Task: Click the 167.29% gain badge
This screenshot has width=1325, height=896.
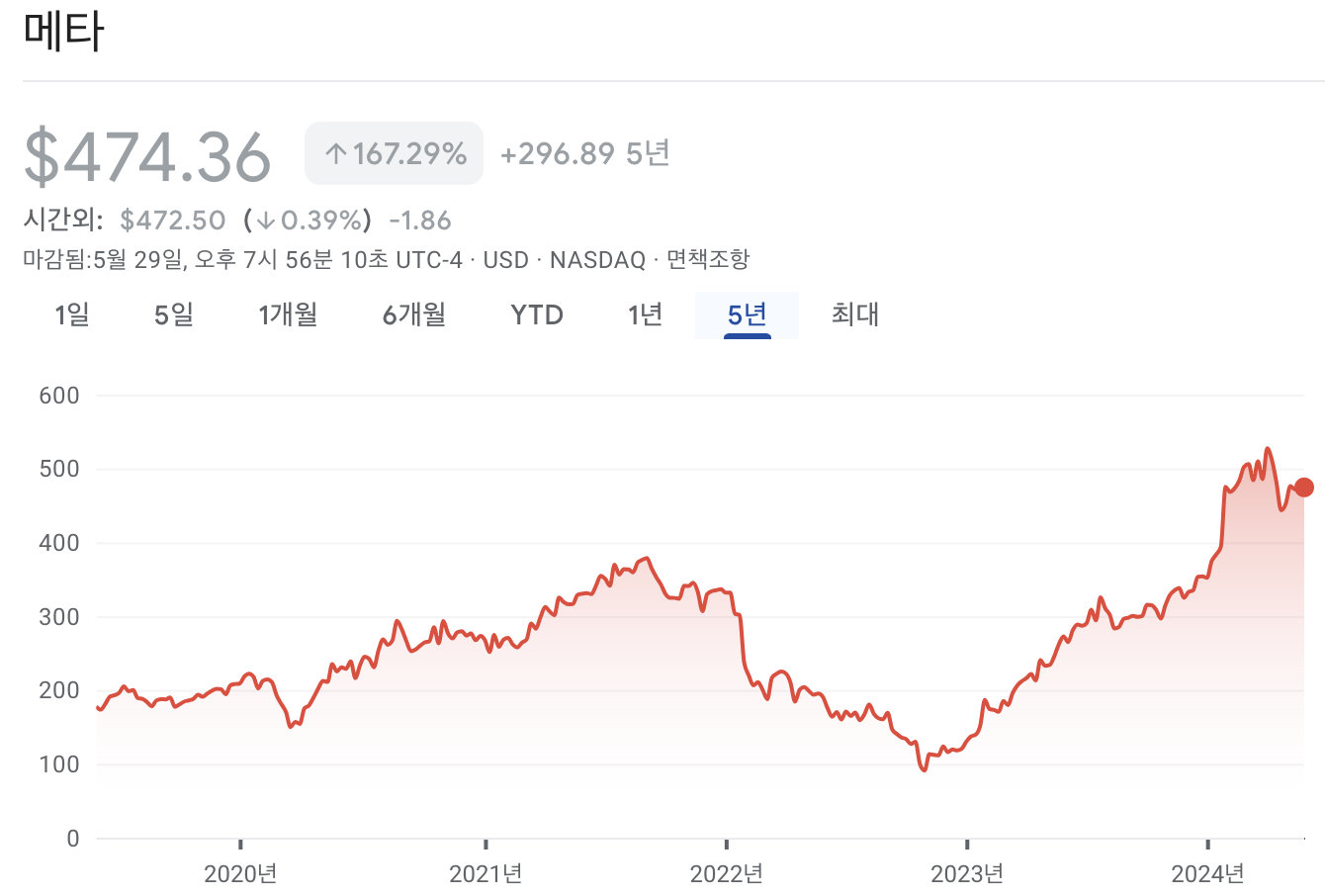Action: (394, 151)
